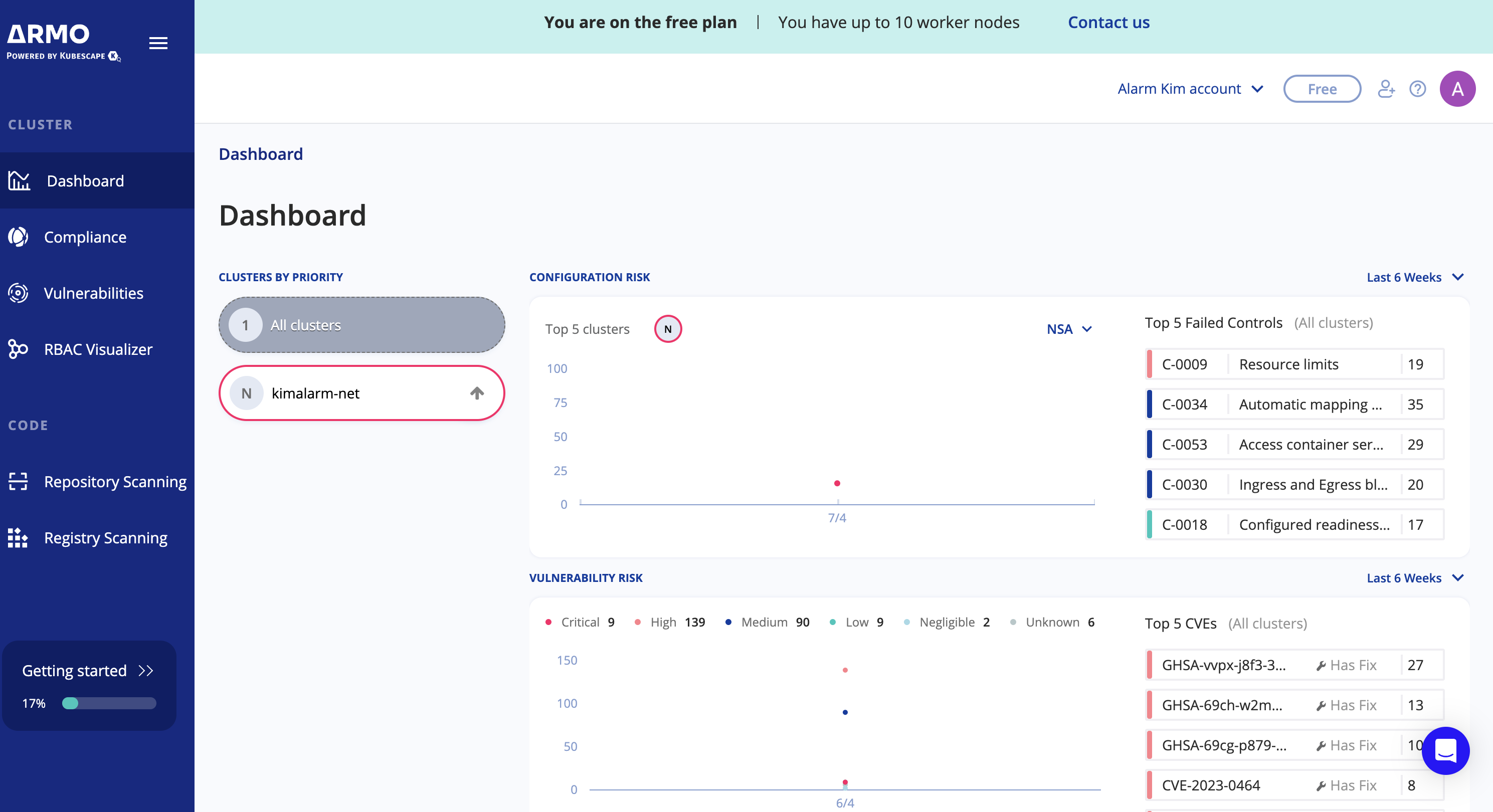Click the purple user avatar
1493x812 pixels.
tap(1457, 89)
